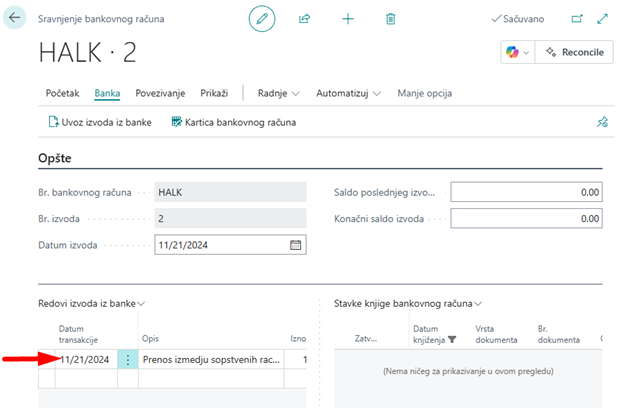Open the Povezivanje tab

point(160,93)
